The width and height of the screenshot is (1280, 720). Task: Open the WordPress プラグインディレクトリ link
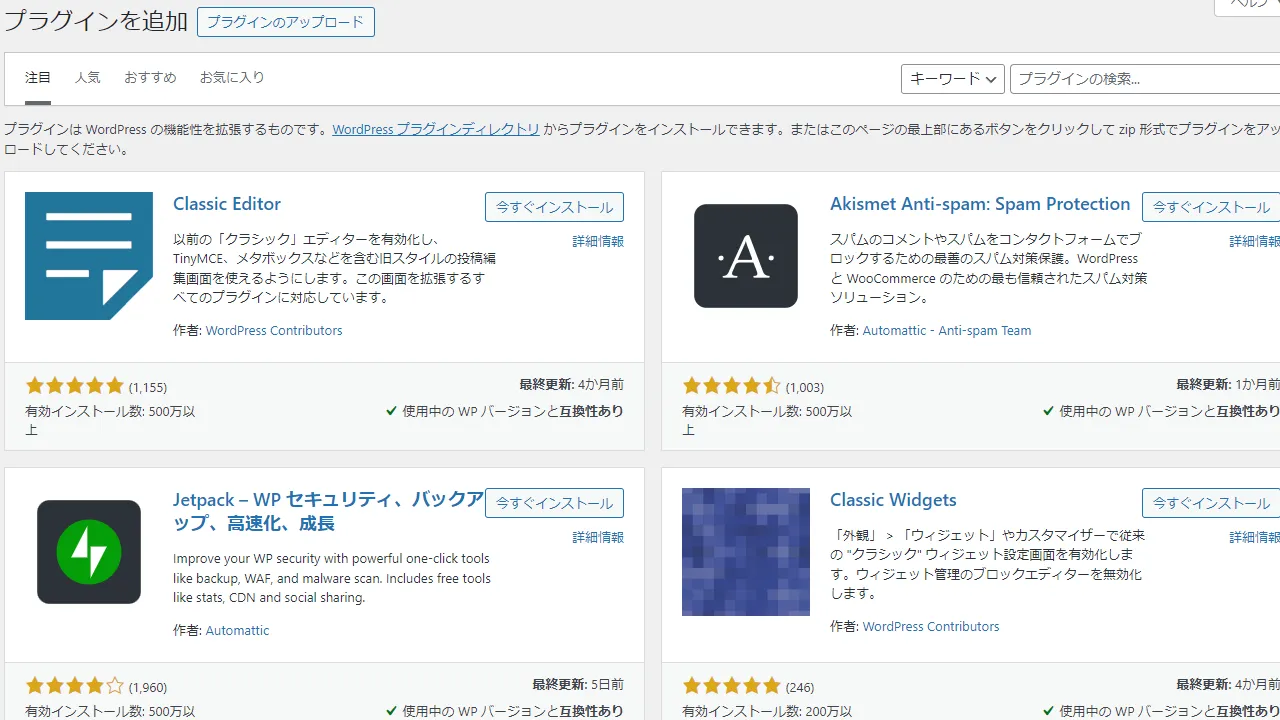click(436, 129)
